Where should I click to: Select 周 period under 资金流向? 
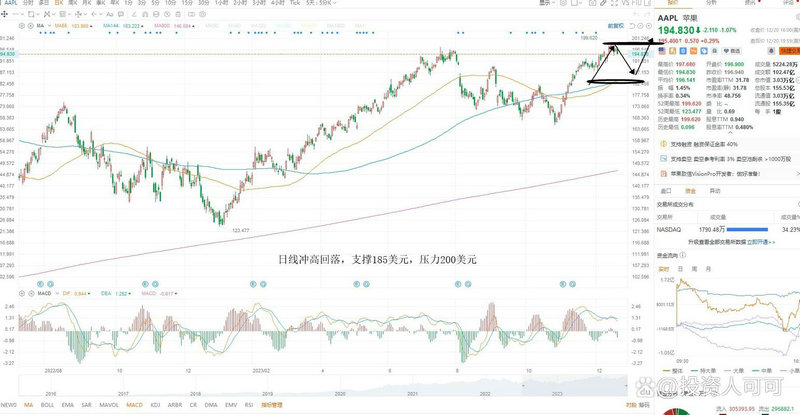pyautogui.click(x=694, y=269)
